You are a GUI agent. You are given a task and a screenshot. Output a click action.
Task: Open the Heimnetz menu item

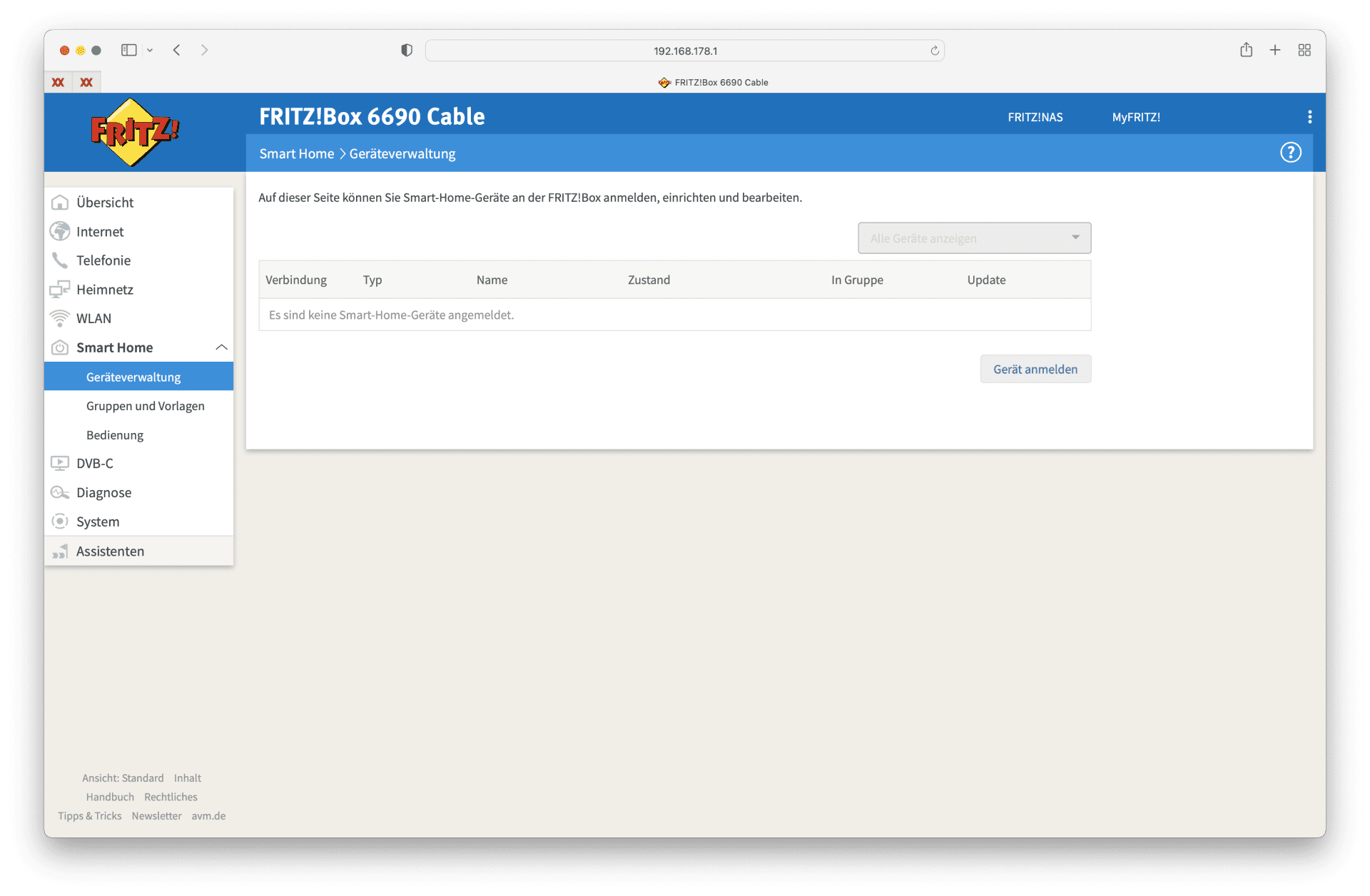pyautogui.click(x=138, y=290)
